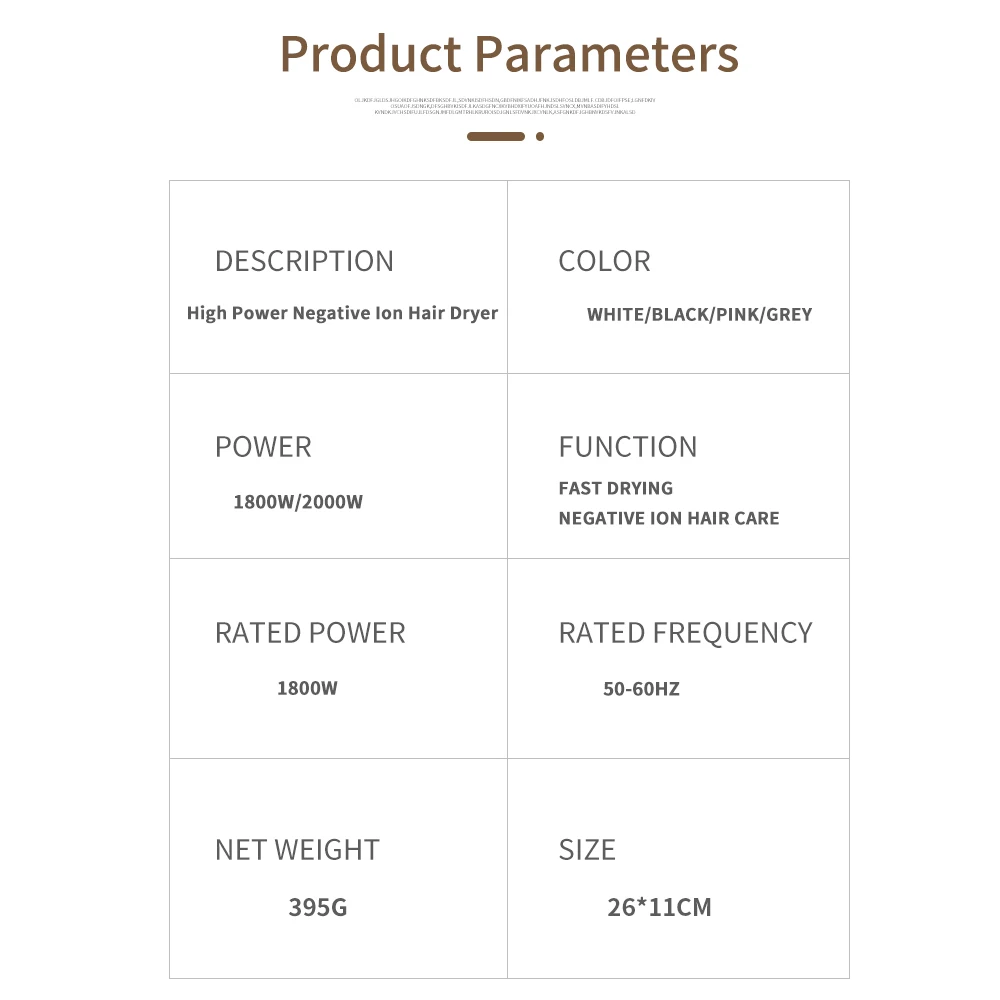Click the 26*11CM size value
1000x1000 pixels.
point(659,907)
